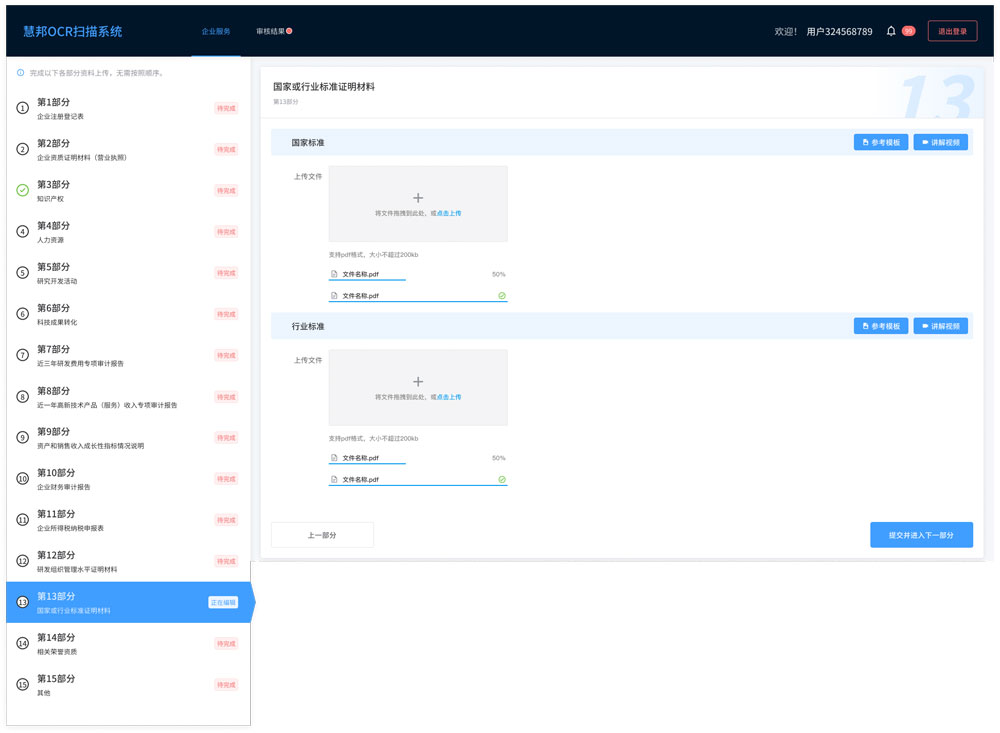The image size is (1000, 733).
Task: Open 第12部分 研发组织管理水平证明材料
Action: (x=128, y=561)
